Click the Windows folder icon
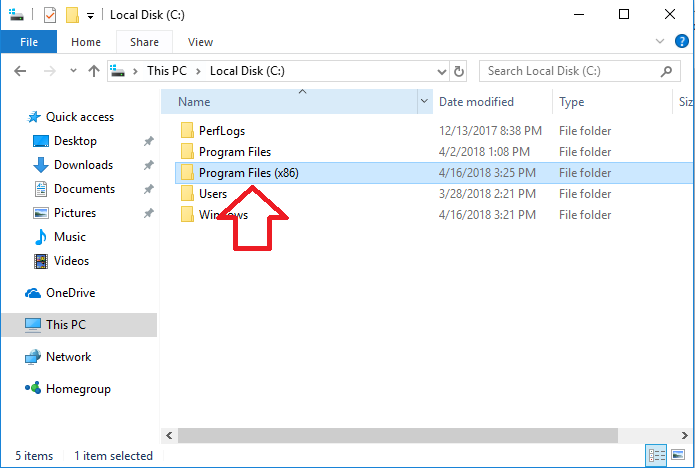The image size is (695, 468). [187, 214]
